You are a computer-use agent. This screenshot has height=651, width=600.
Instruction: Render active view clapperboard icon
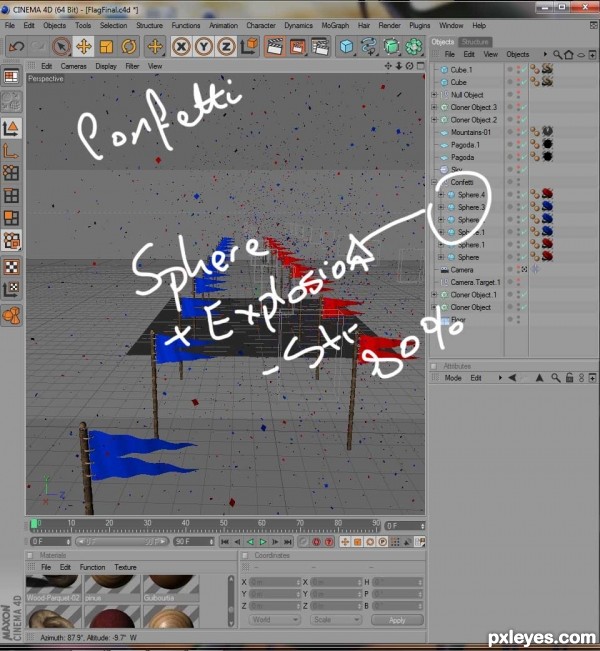pos(275,46)
